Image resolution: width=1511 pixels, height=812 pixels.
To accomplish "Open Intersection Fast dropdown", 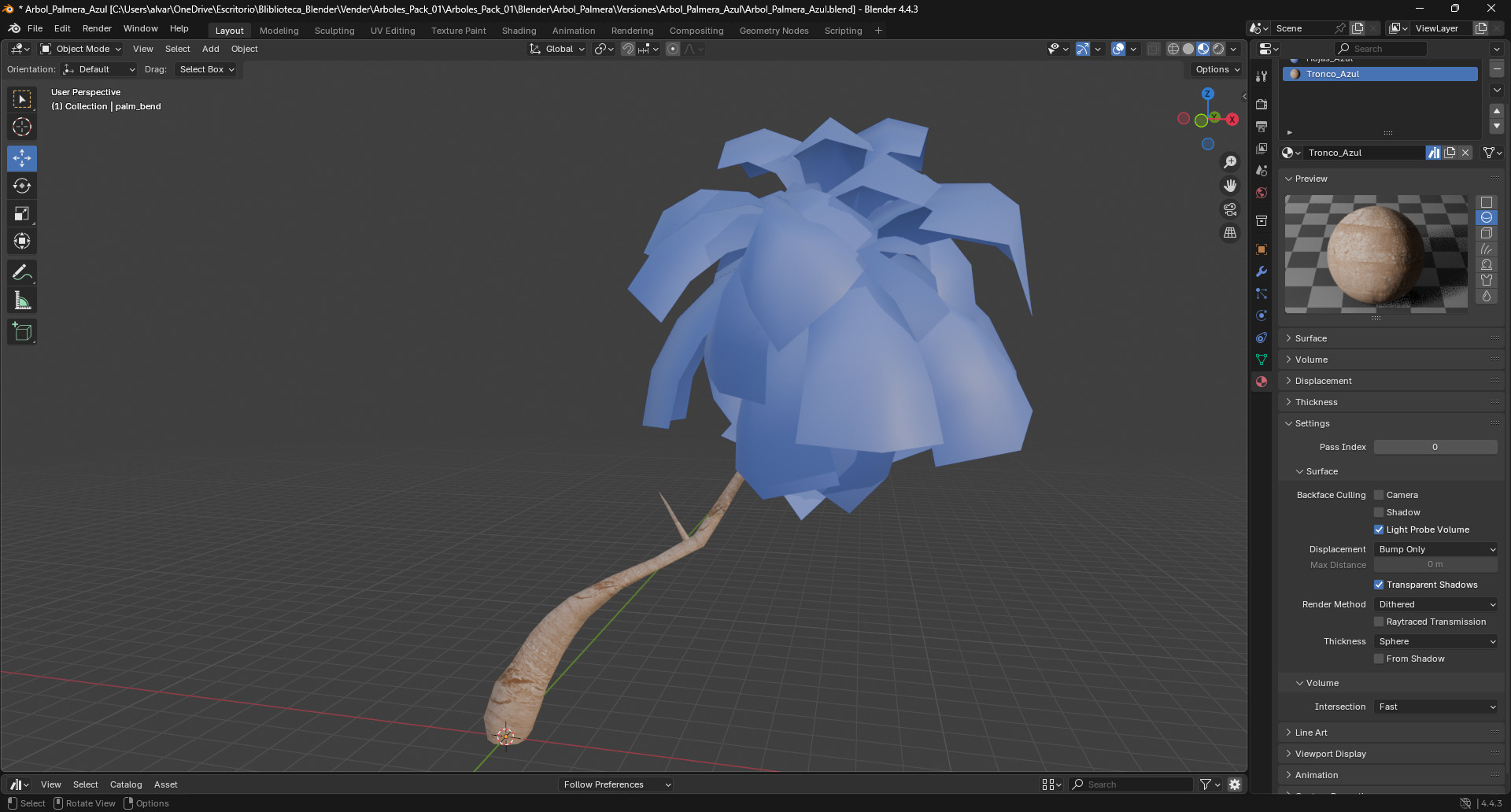I will (x=1436, y=707).
